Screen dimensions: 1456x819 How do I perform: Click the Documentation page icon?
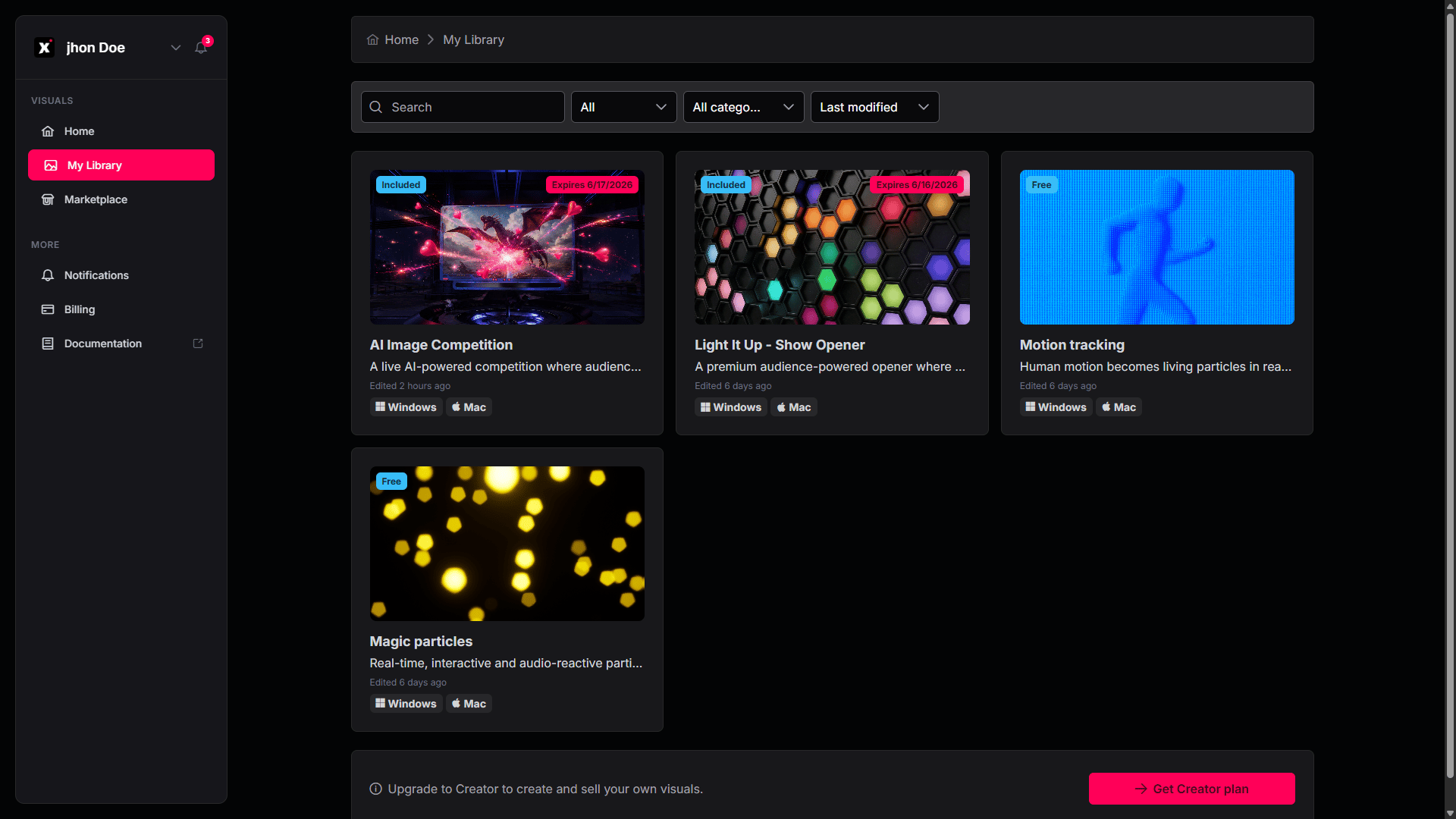(48, 344)
